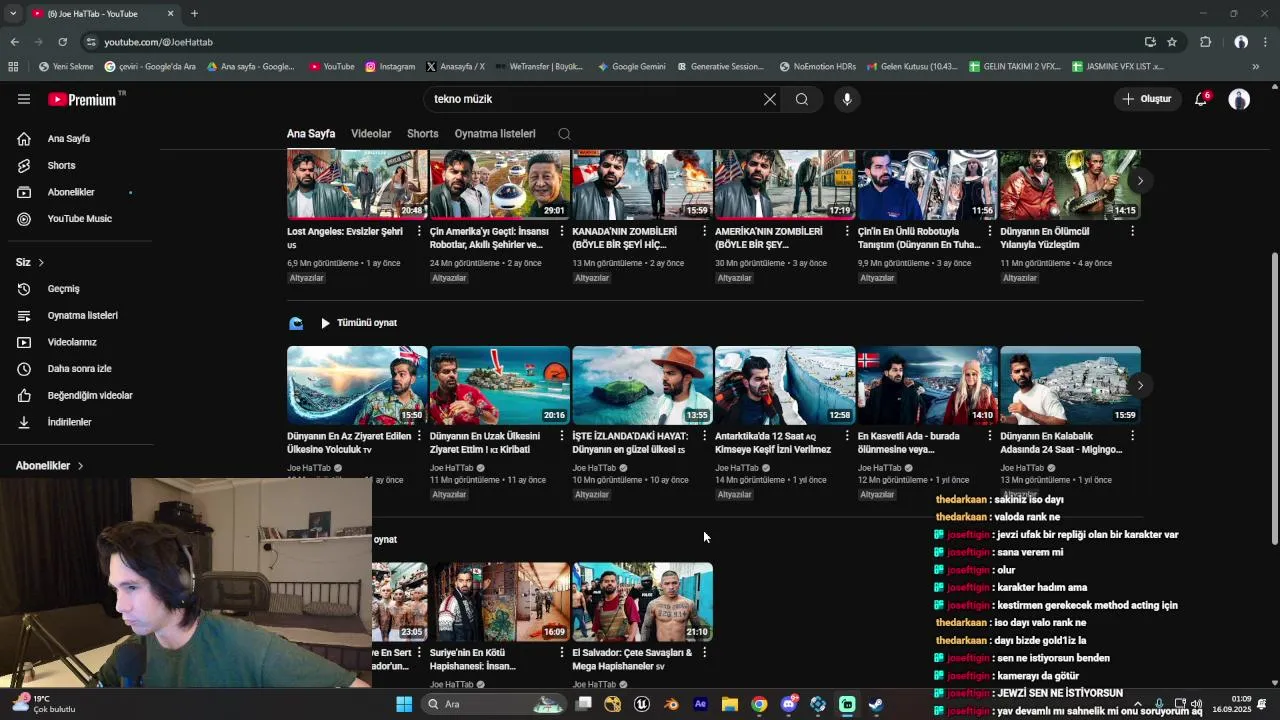Open After Effects from the taskbar

click(700, 704)
